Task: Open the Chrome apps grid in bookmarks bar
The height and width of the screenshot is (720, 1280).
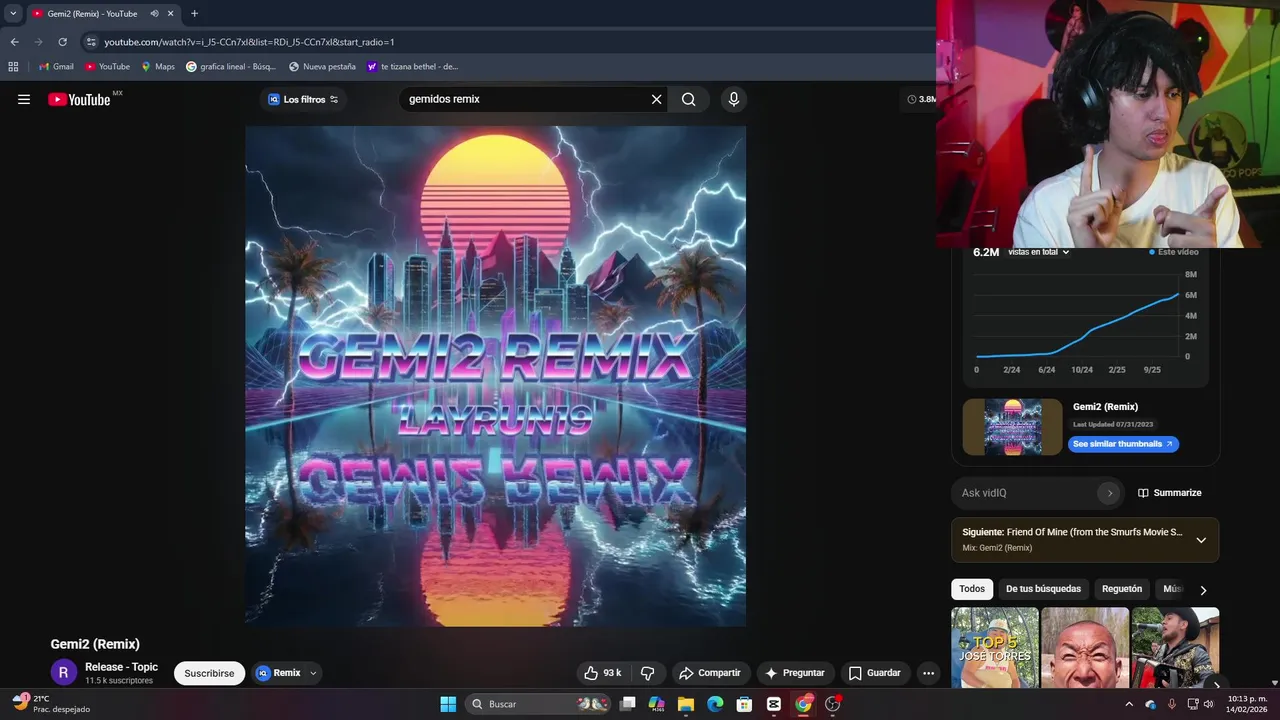Action: tap(13, 66)
